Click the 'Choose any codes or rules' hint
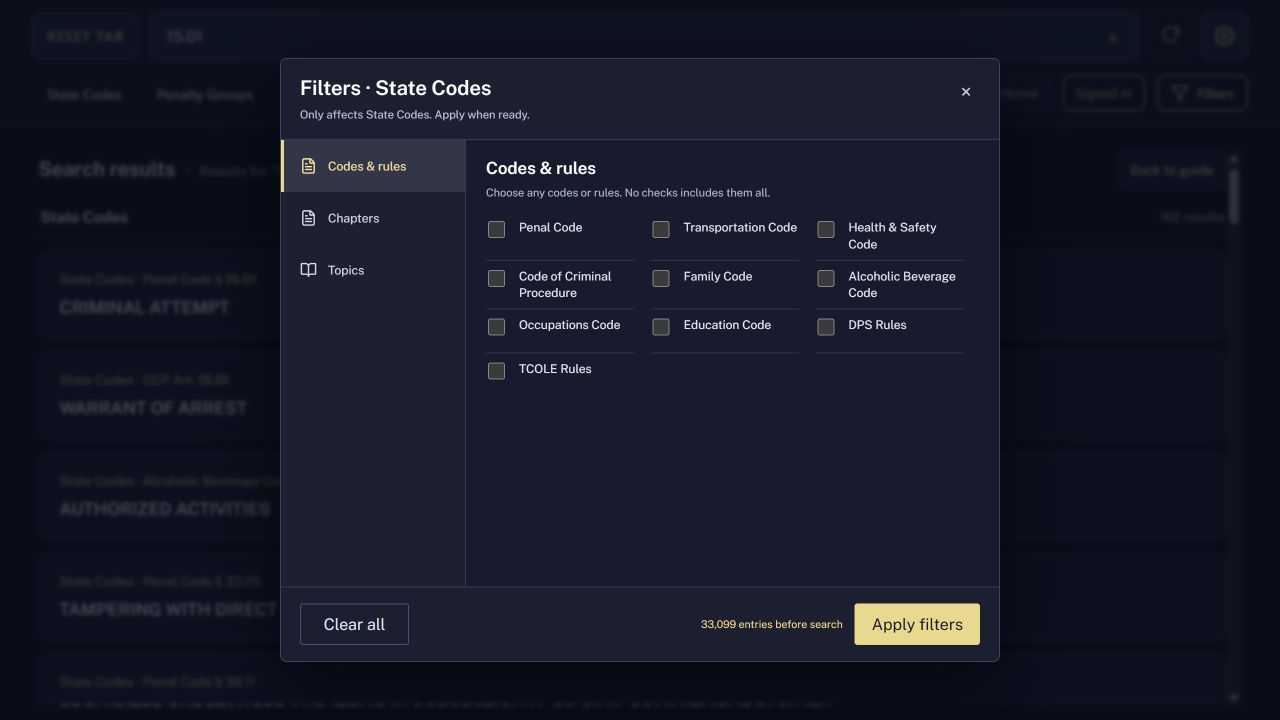The image size is (1280, 720). [x=628, y=193]
